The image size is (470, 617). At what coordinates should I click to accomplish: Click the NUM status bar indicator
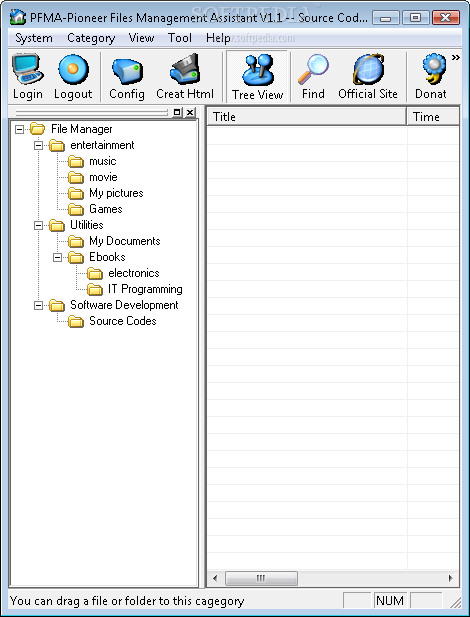(x=390, y=601)
